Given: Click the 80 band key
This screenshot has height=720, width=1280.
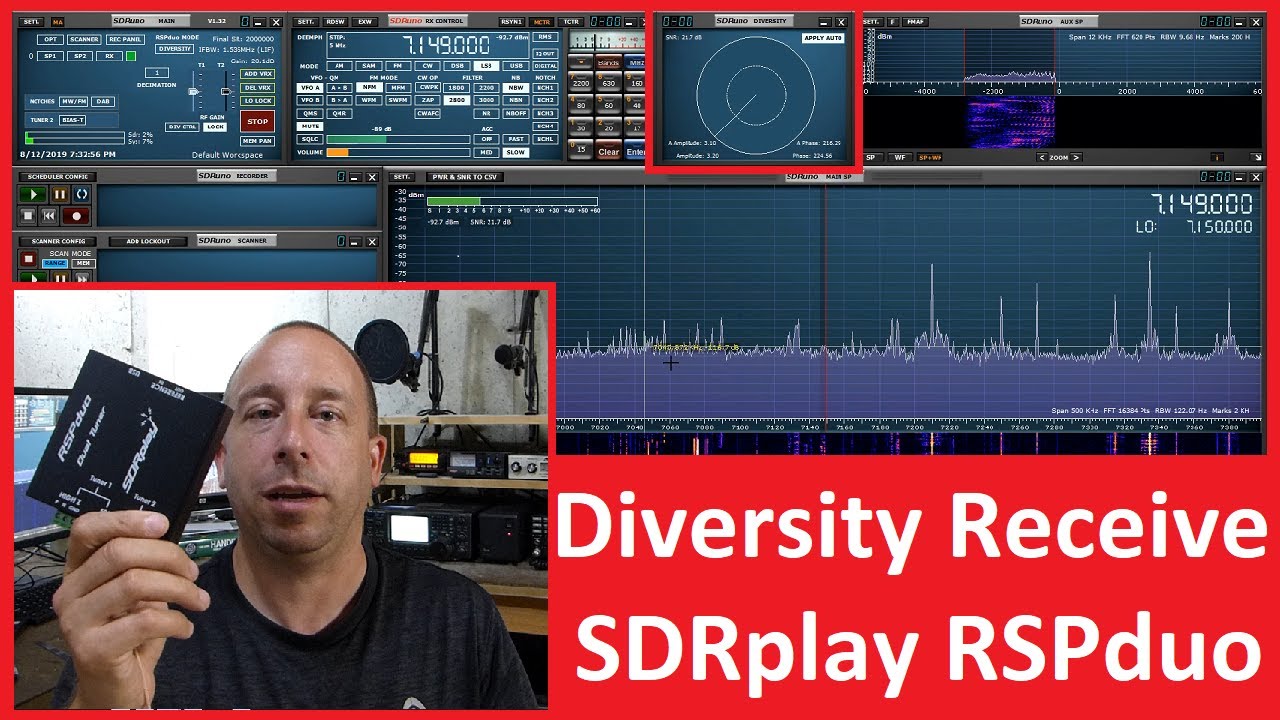Looking at the screenshot, I should (581, 105).
